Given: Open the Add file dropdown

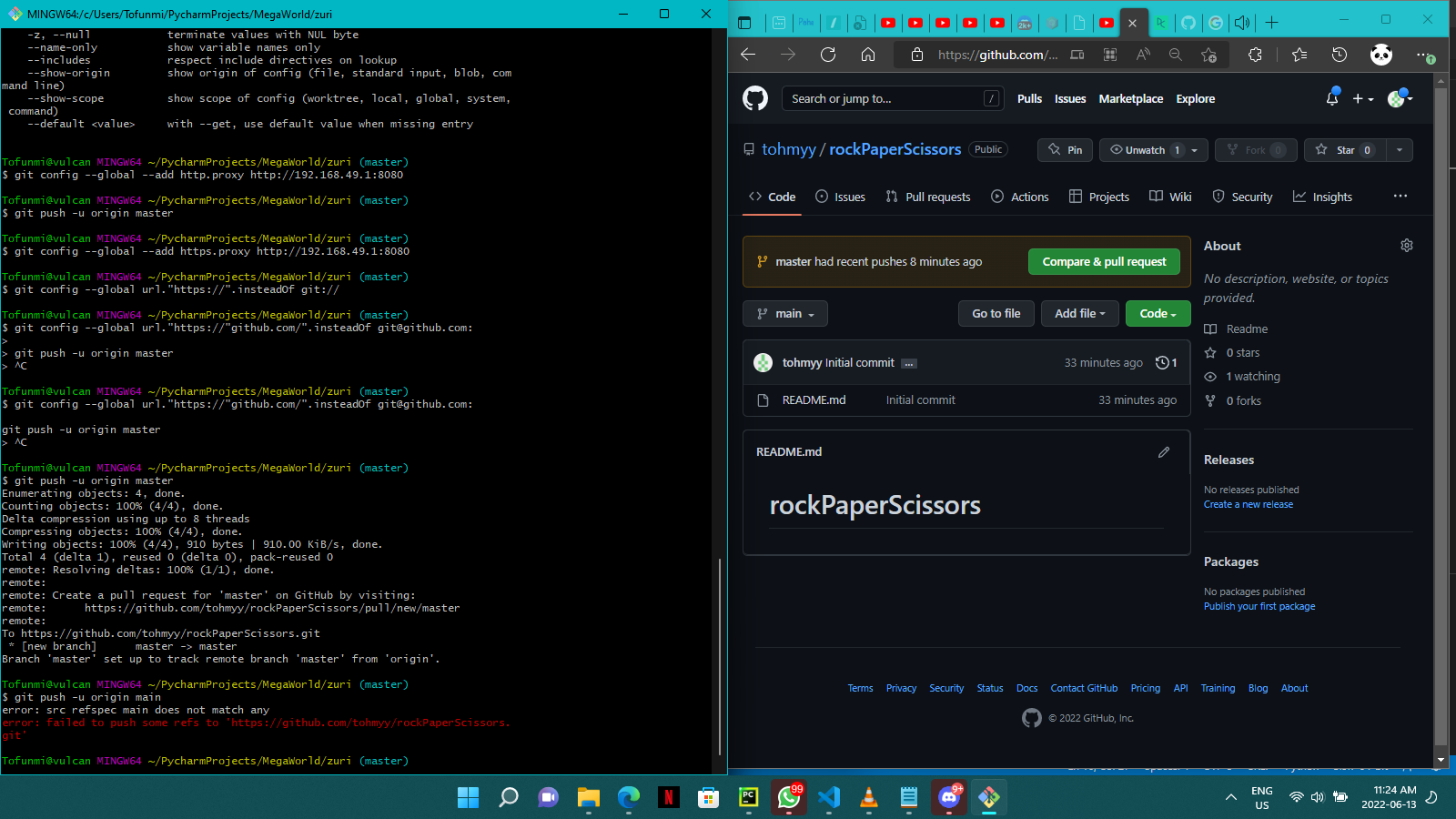Looking at the screenshot, I should 1079,313.
